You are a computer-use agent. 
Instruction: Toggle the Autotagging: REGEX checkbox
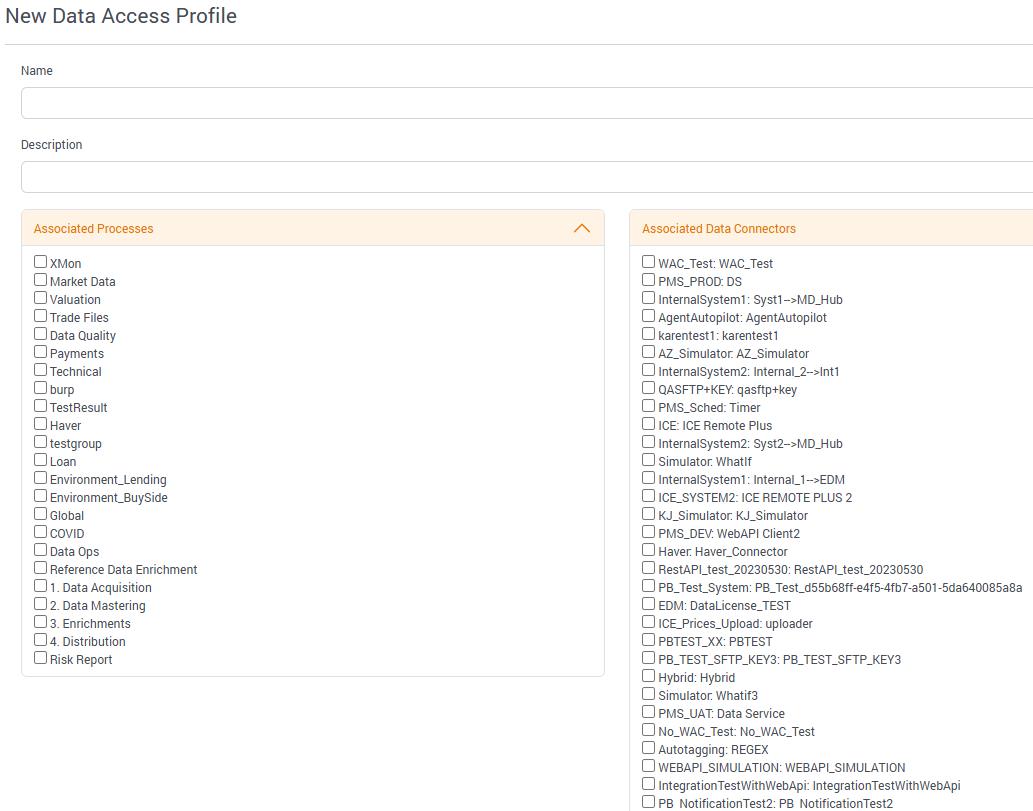click(649, 748)
